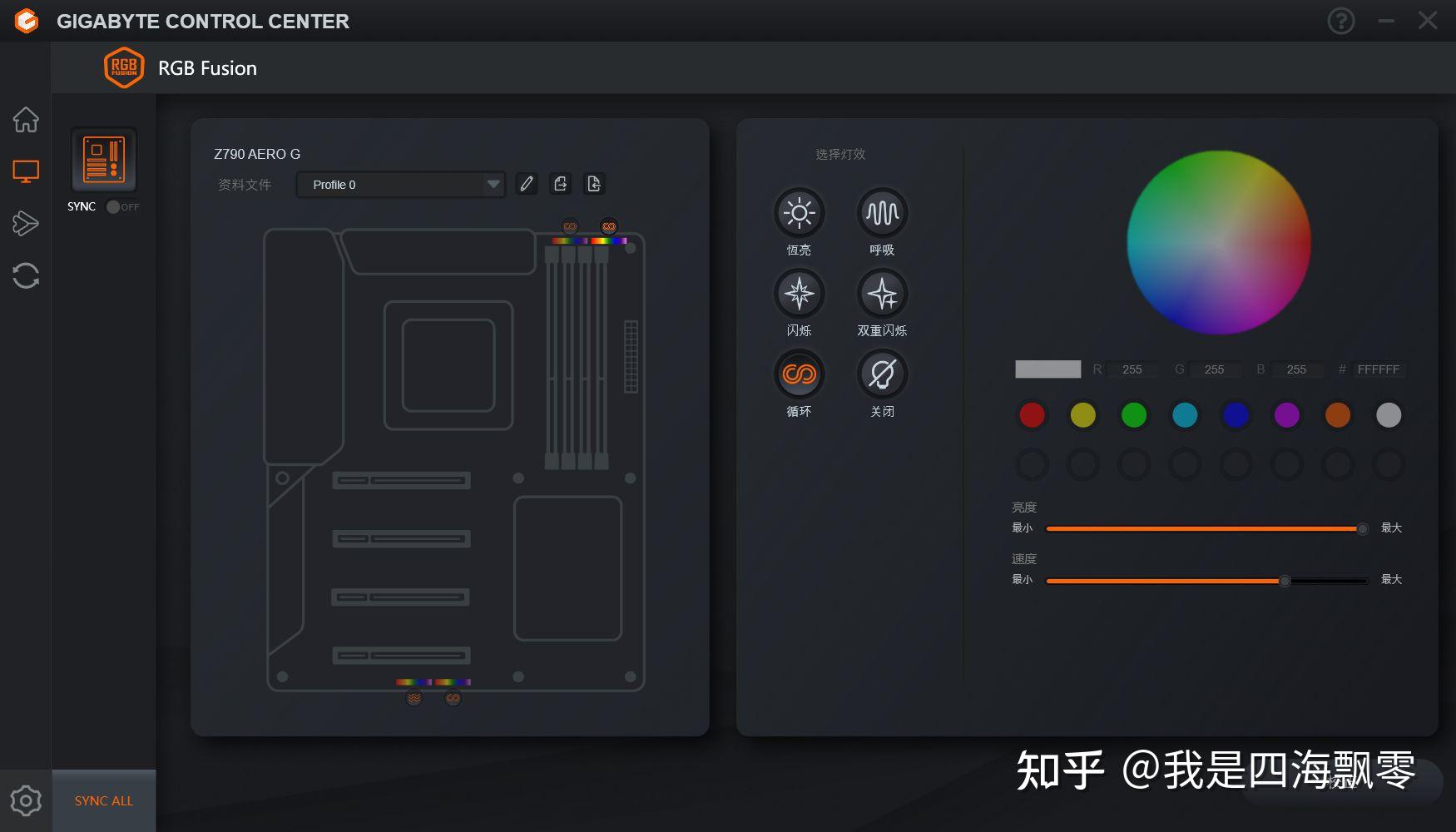The height and width of the screenshot is (832, 1456).
Task: Select the 闪烁 flash lighting effect
Action: (x=800, y=294)
